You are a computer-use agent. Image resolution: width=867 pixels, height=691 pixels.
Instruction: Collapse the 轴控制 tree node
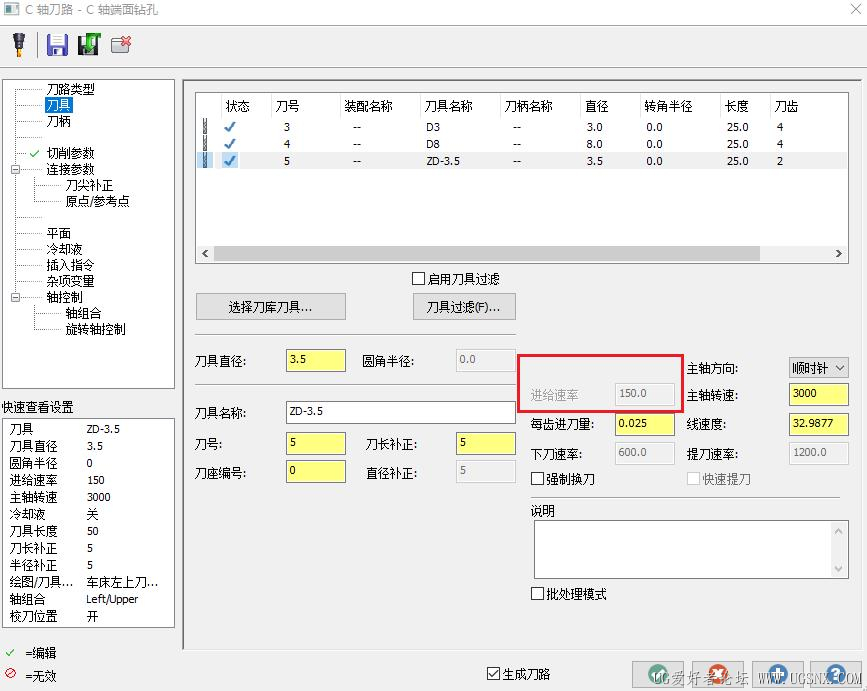[x=15, y=297]
